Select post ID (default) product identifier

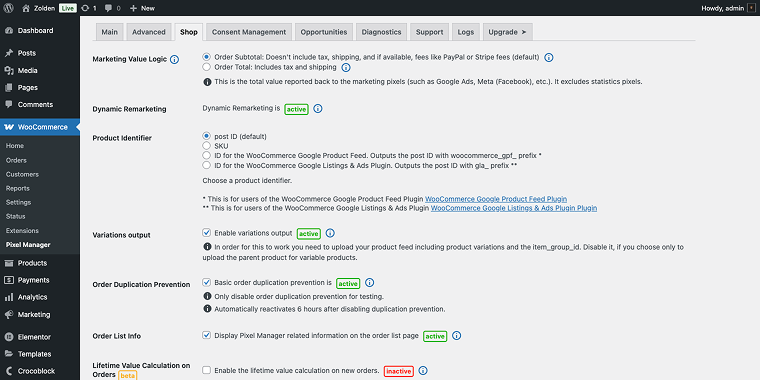coord(207,136)
